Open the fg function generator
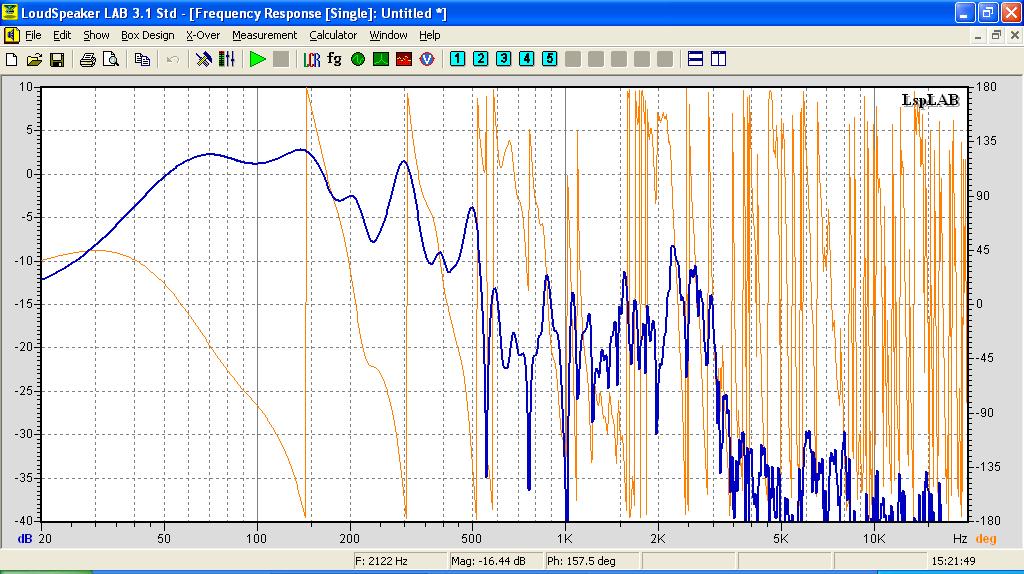This screenshot has width=1024, height=574. coord(334,59)
